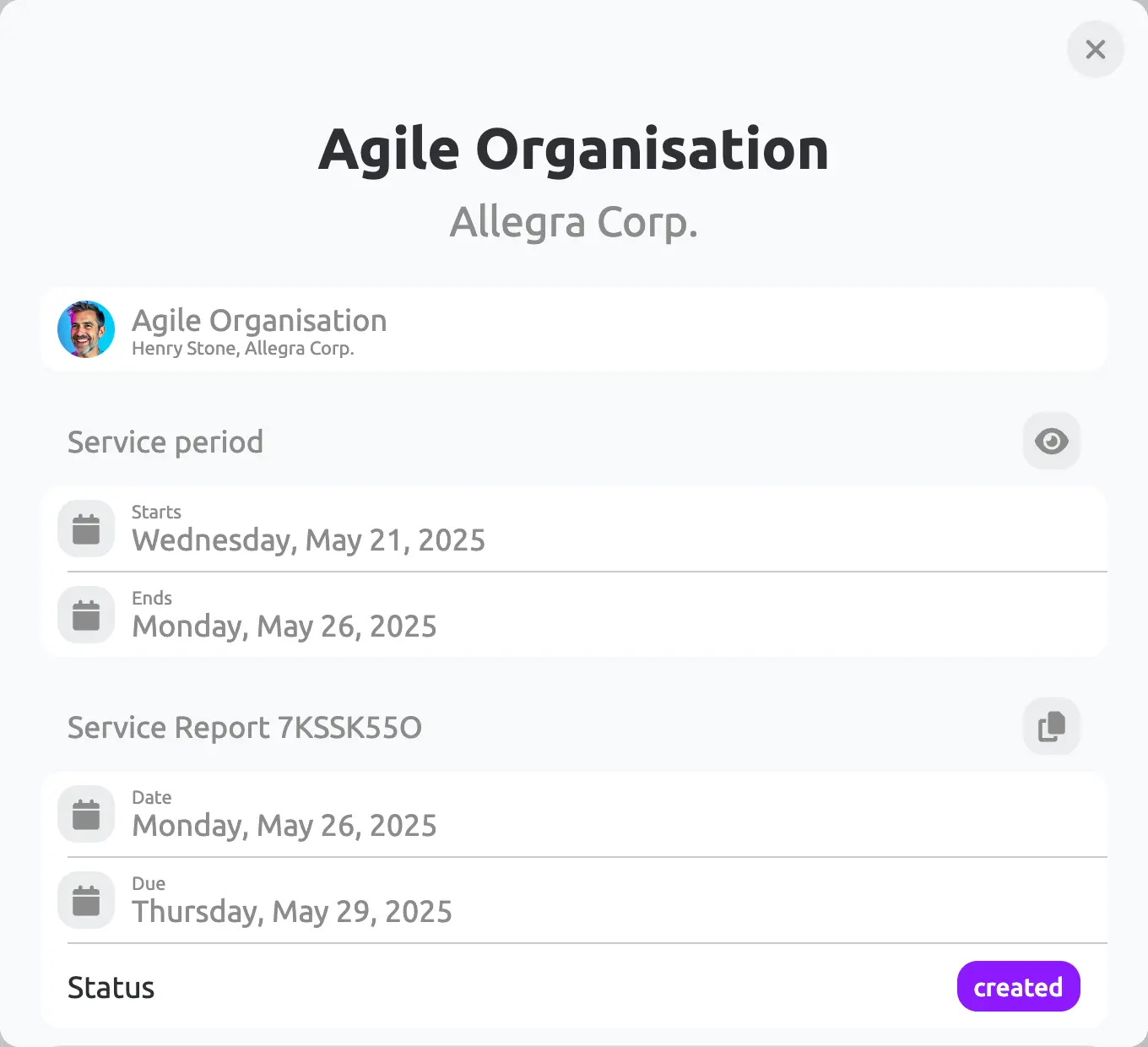Screen dimensions: 1148x1047
Task: Click the report Date calendar icon
Action: (86, 814)
